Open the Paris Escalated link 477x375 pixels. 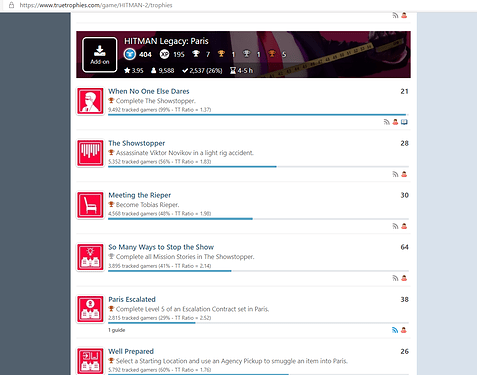[x=132, y=299]
